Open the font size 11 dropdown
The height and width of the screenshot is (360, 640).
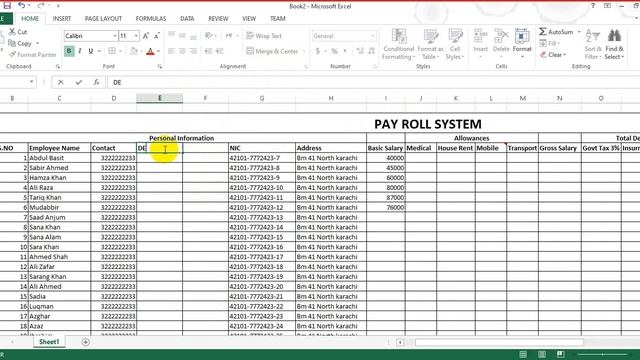(136, 36)
